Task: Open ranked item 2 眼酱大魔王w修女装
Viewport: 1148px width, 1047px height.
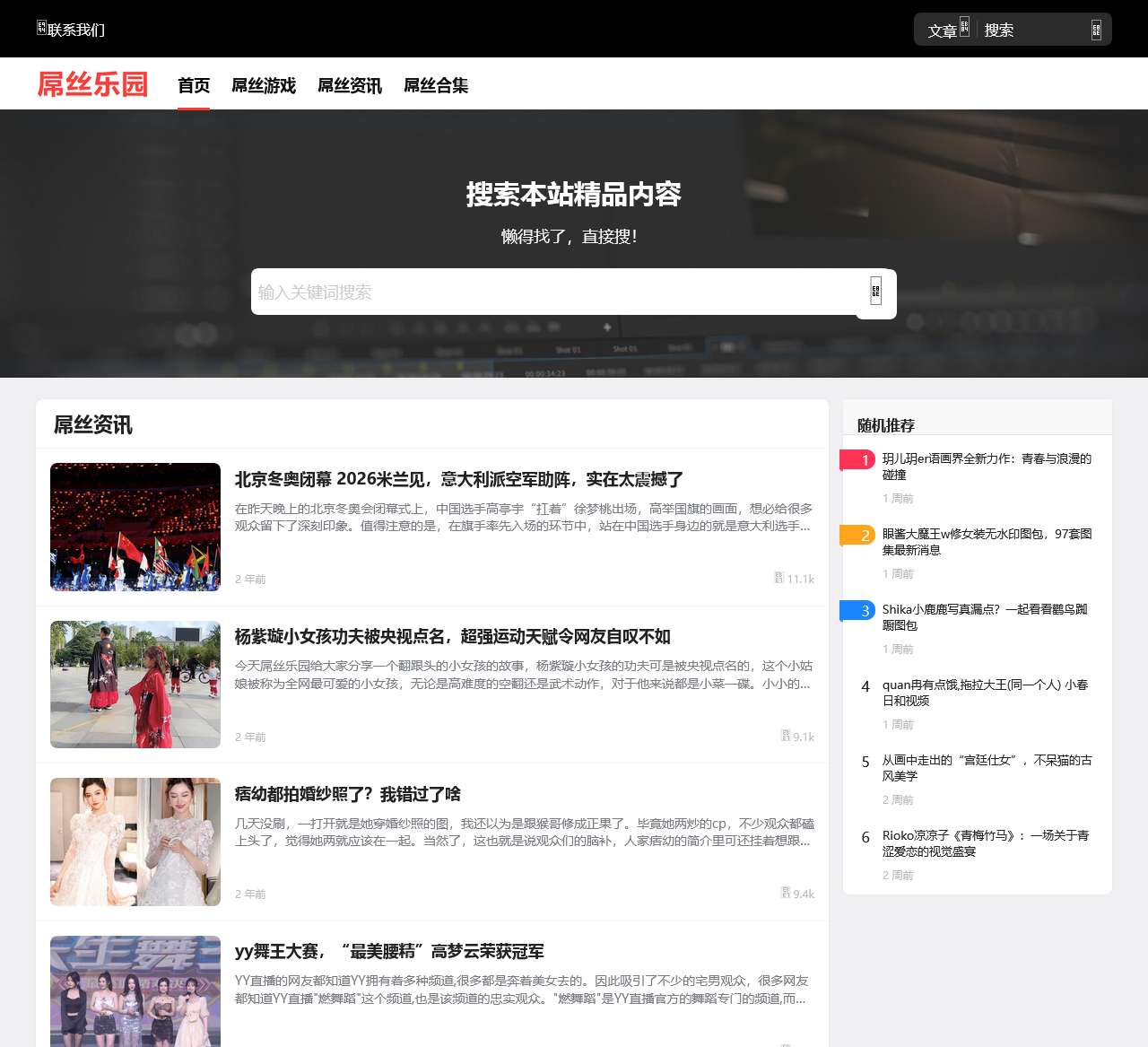Action: pyautogui.click(x=987, y=542)
